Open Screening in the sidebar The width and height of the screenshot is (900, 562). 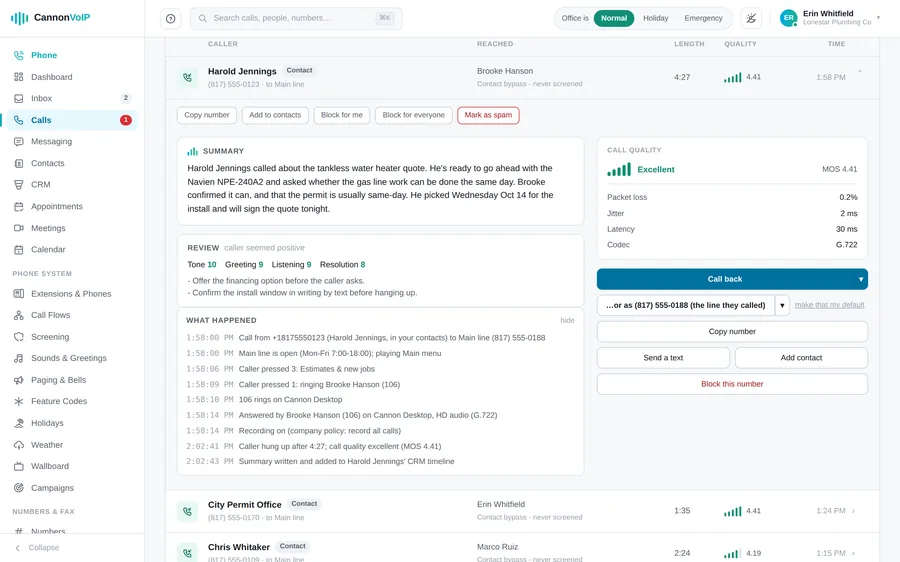[x=72, y=337]
